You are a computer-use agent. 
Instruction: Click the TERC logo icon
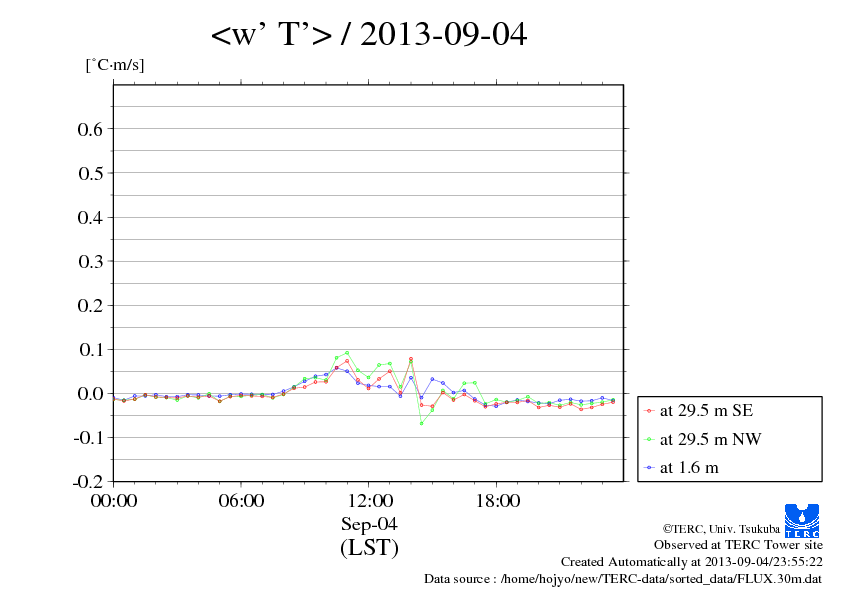(x=802, y=520)
